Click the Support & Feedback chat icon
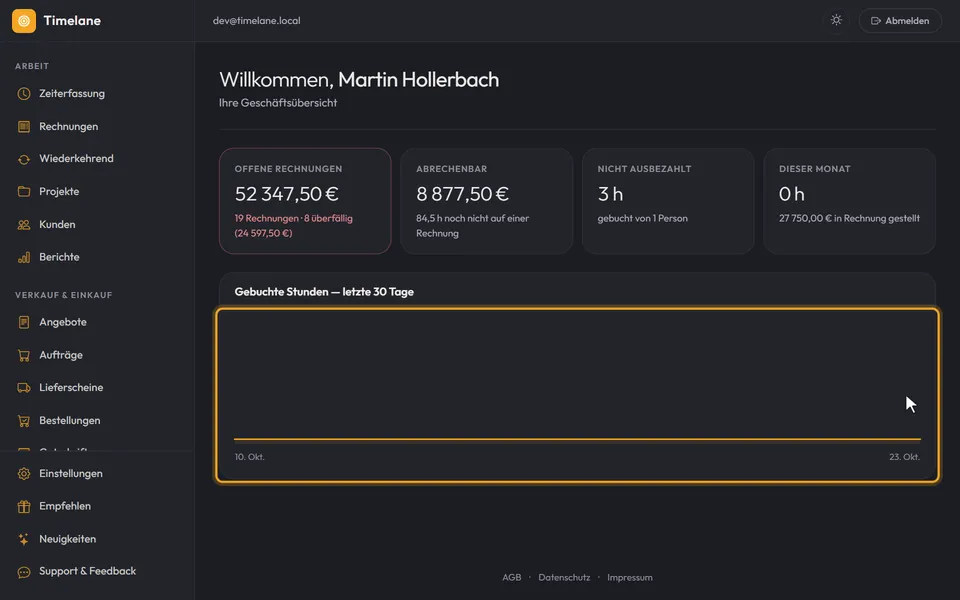The height and width of the screenshot is (600, 960). point(24,572)
